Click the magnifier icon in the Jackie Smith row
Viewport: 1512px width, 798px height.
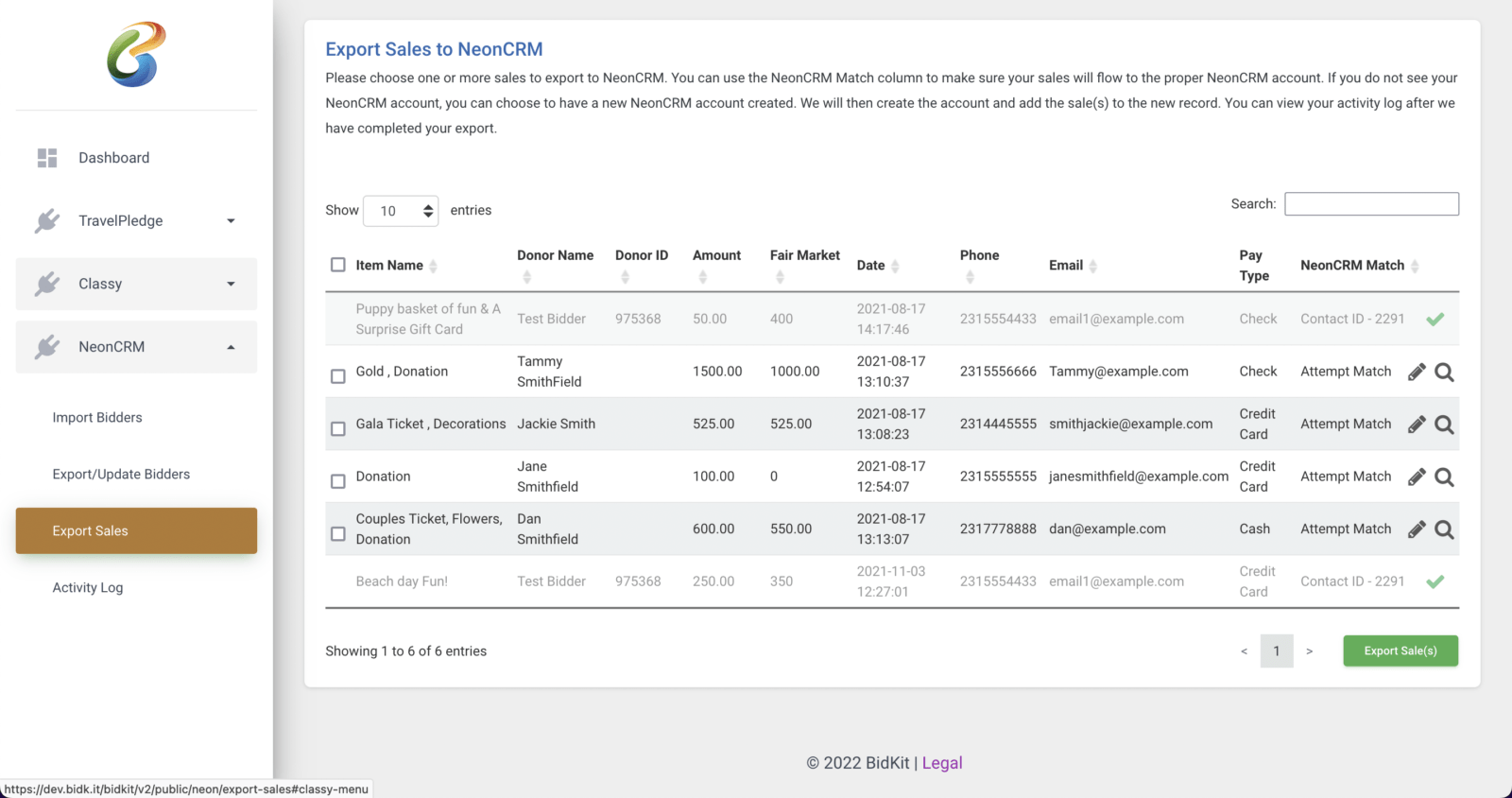(x=1444, y=425)
